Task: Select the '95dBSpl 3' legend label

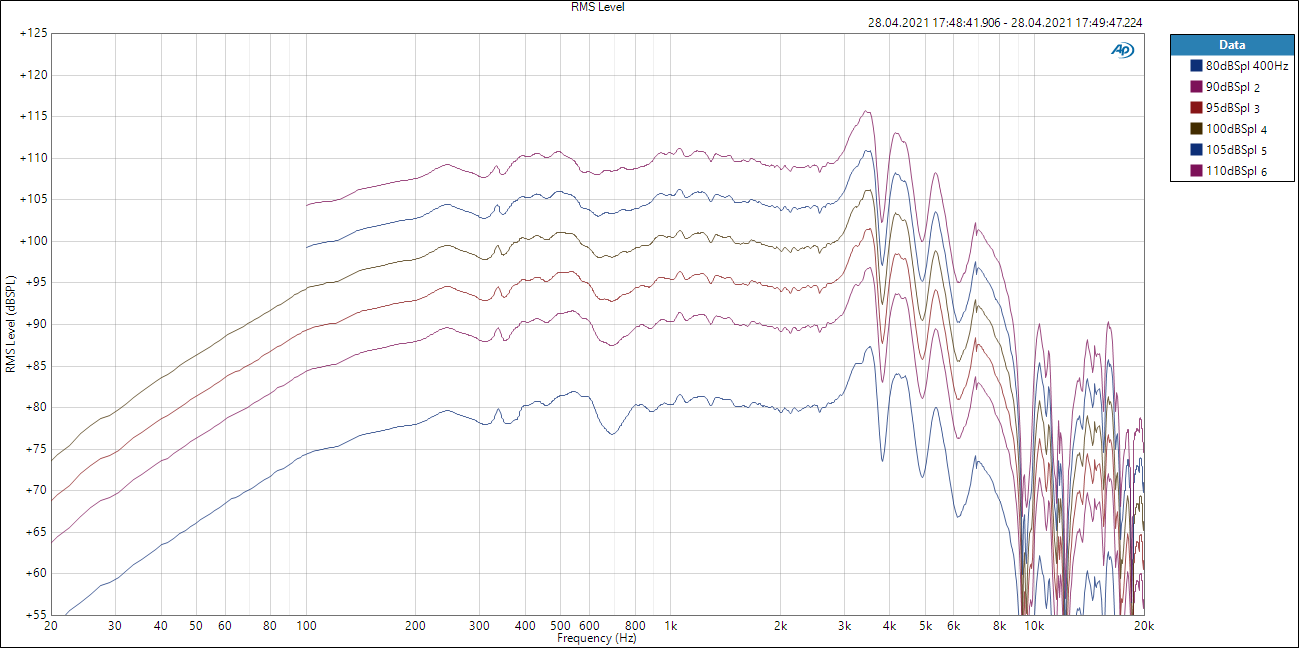Action: [x=1232, y=108]
